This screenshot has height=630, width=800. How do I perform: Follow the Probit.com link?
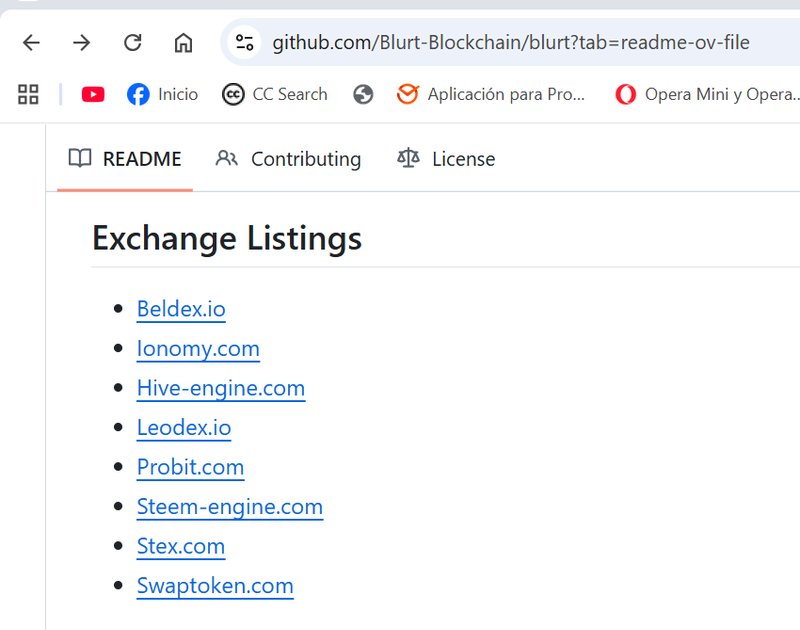(x=190, y=467)
